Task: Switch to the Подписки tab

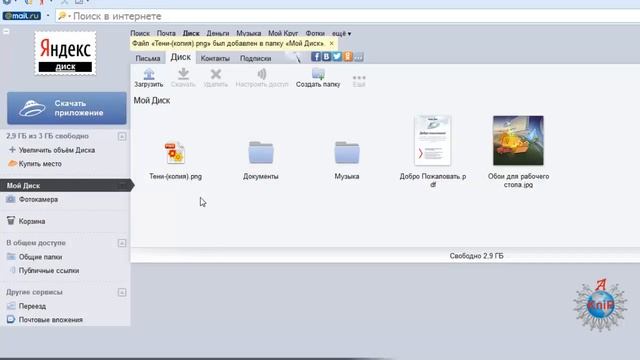Action: point(256,58)
